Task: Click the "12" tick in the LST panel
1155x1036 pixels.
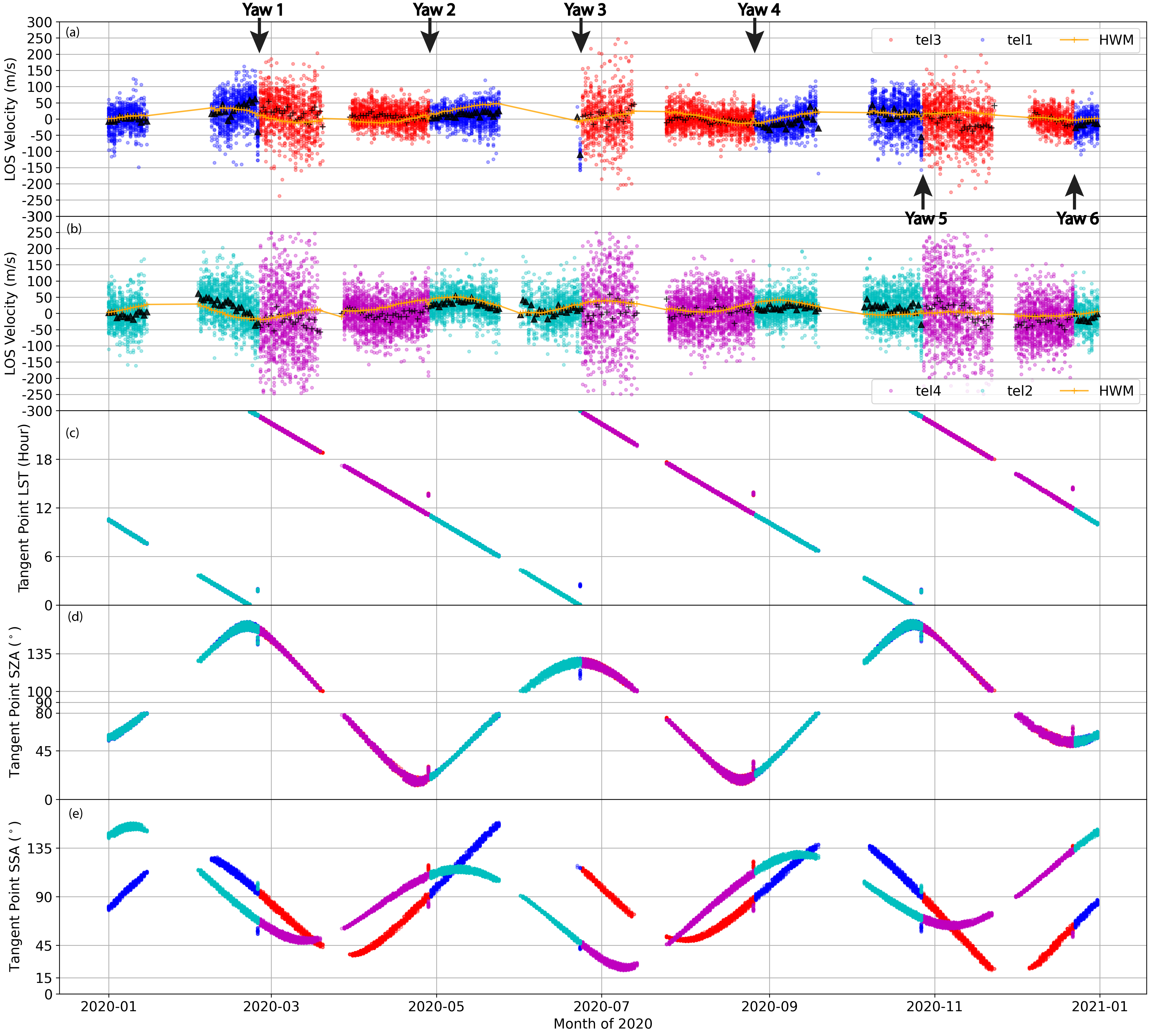Action: coord(44,508)
